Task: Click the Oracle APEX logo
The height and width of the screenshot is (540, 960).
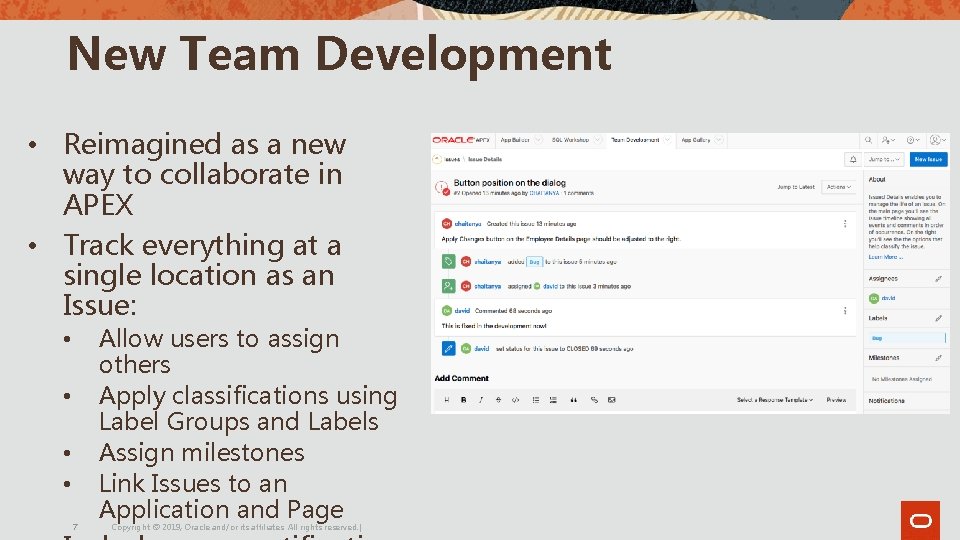Action: pos(461,140)
